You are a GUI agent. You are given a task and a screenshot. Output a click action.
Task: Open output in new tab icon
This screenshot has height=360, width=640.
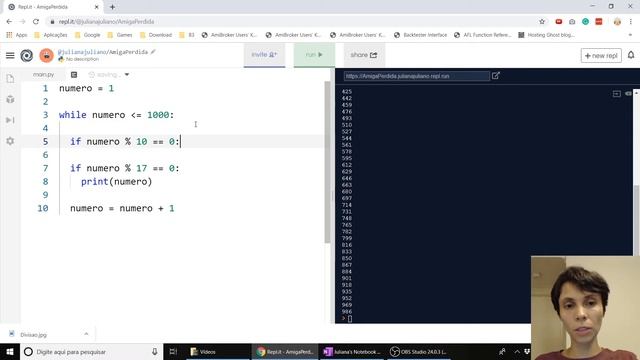click(x=496, y=76)
